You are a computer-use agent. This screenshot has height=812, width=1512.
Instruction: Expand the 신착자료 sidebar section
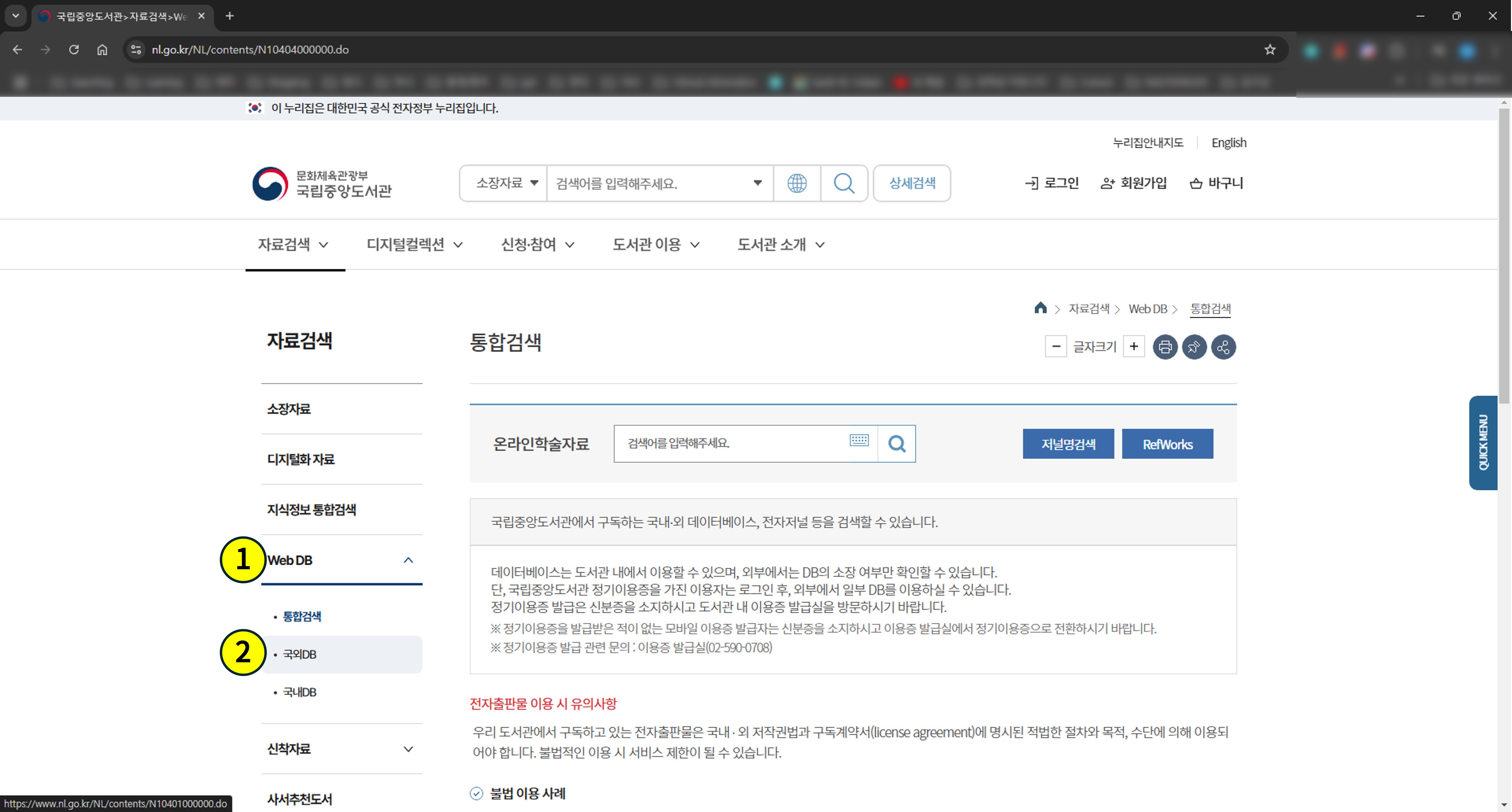pyautogui.click(x=409, y=749)
